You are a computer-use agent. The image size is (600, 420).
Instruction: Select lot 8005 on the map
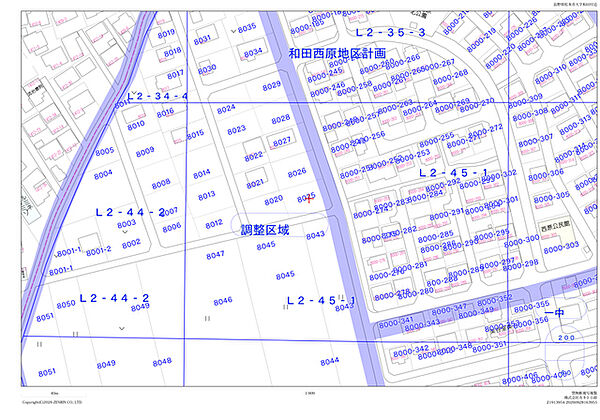click(x=104, y=151)
